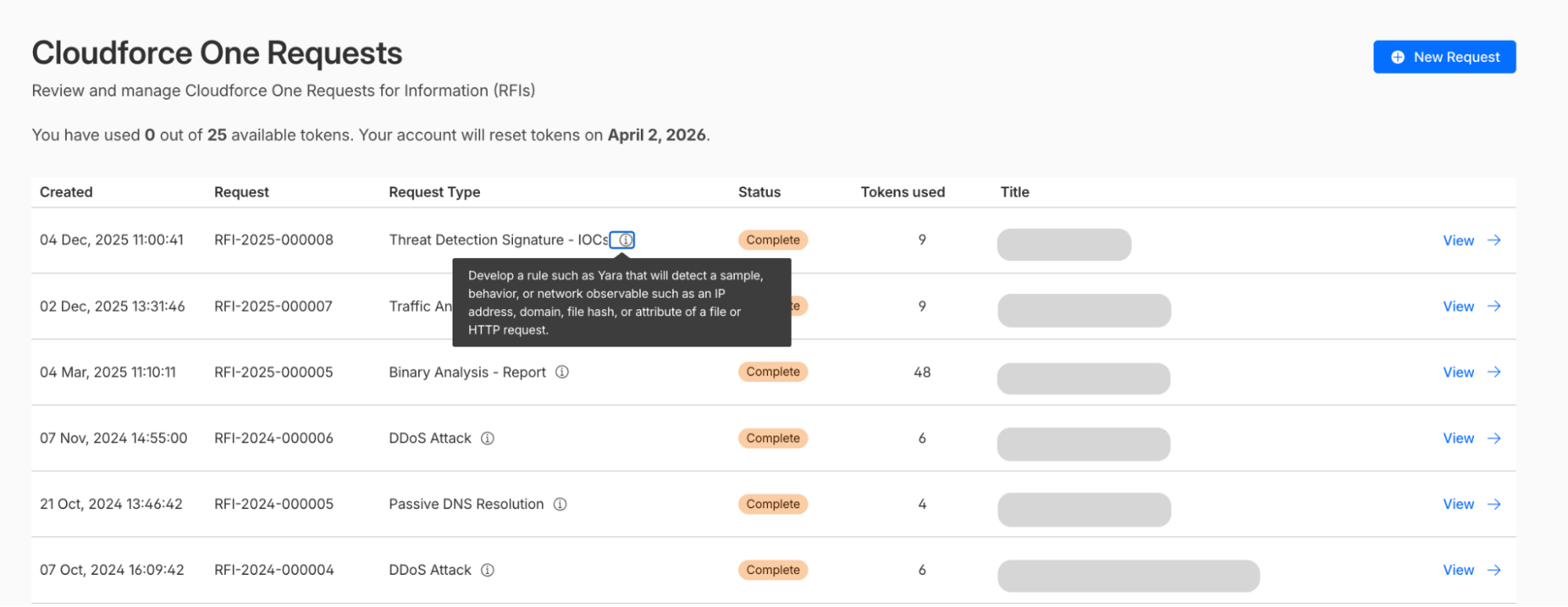
Task: Click the arrow icon in the RFI-2024-000005 row
Action: [x=1494, y=504]
